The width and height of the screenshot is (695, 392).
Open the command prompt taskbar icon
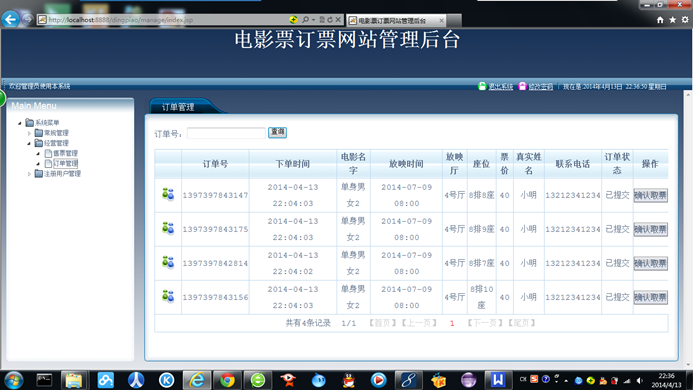point(44,380)
